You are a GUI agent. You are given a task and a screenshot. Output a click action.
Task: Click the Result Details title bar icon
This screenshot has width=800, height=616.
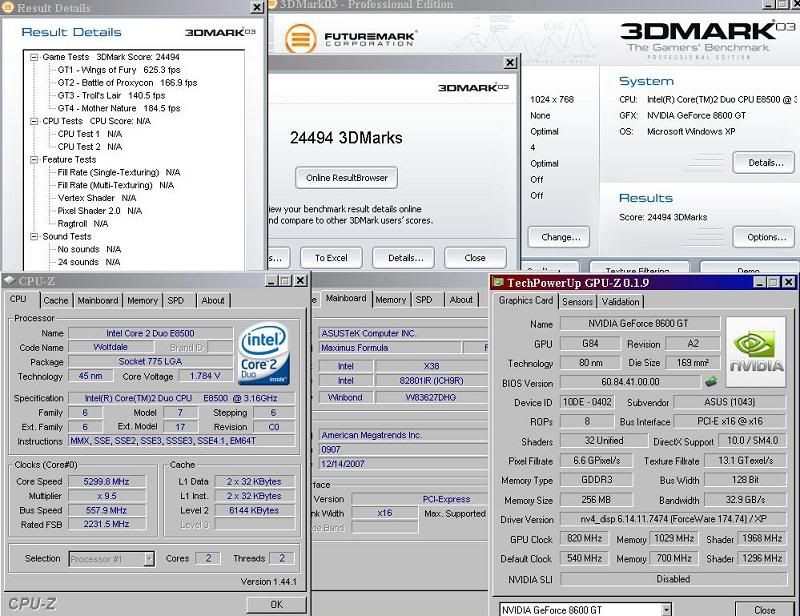click(8, 7)
